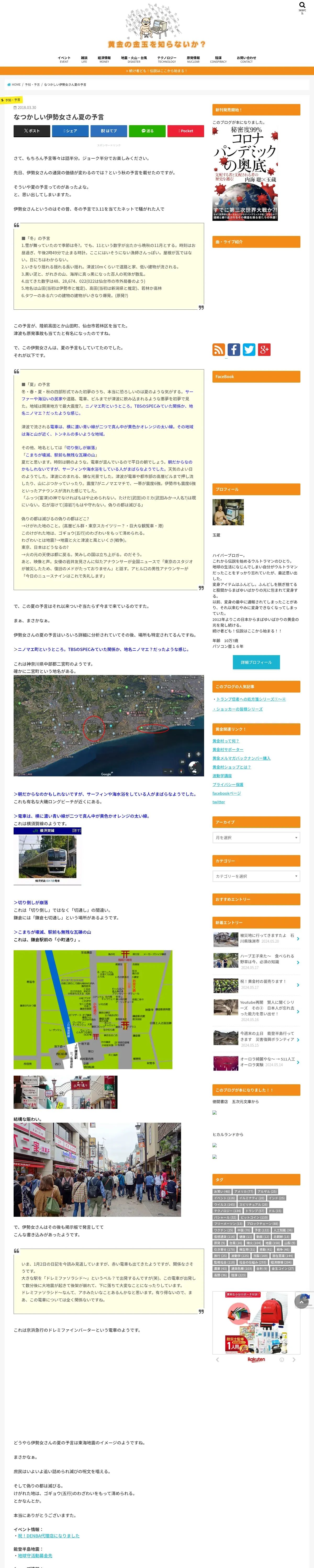The width and height of the screenshot is (314, 1568).
Task: Open the 玉蔵 profile photo
Action: click(228, 512)
